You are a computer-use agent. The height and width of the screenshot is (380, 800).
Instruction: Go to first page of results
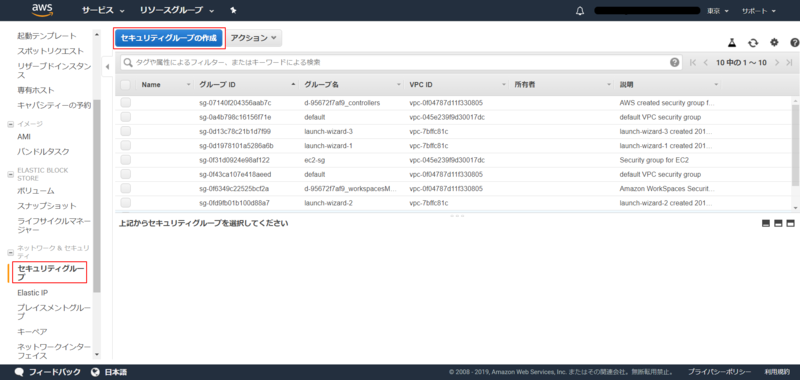(x=693, y=63)
